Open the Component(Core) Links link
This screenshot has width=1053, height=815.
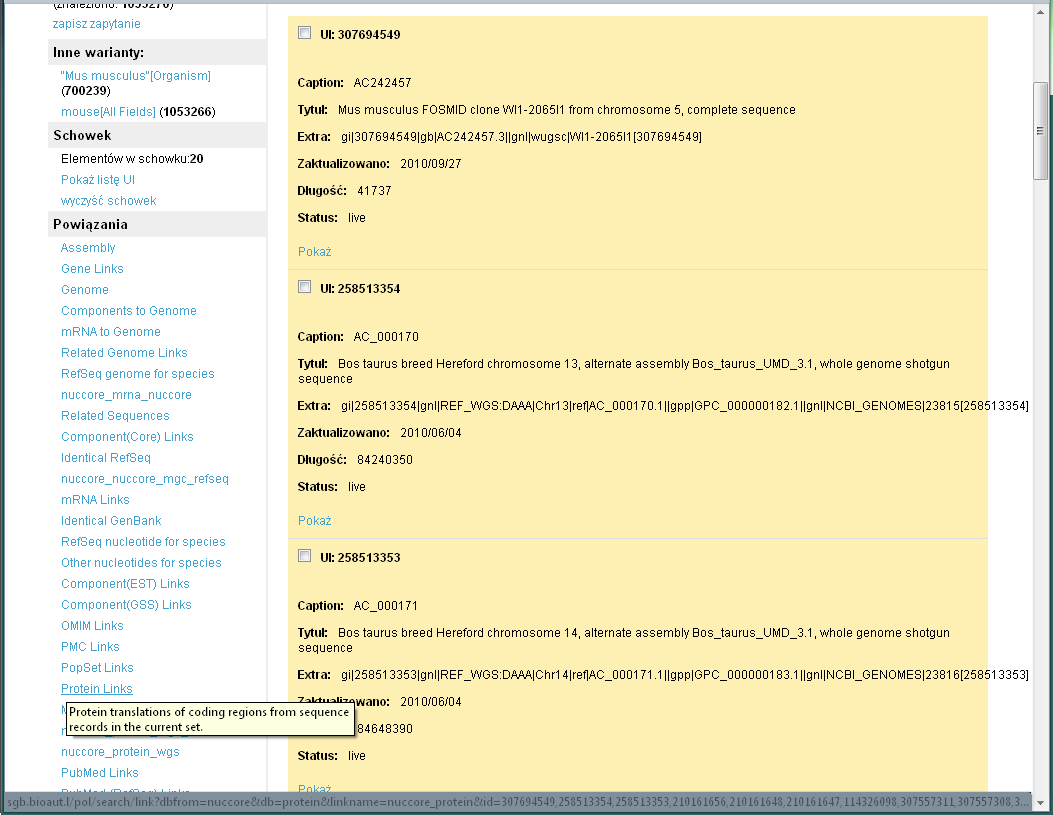[127, 436]
